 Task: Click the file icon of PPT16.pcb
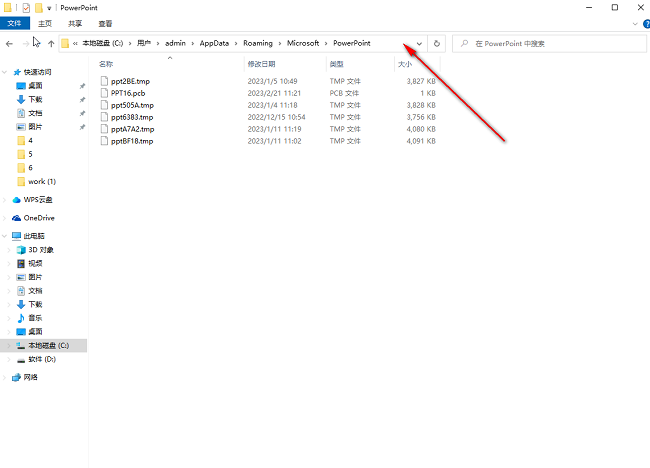click(104, 93)
